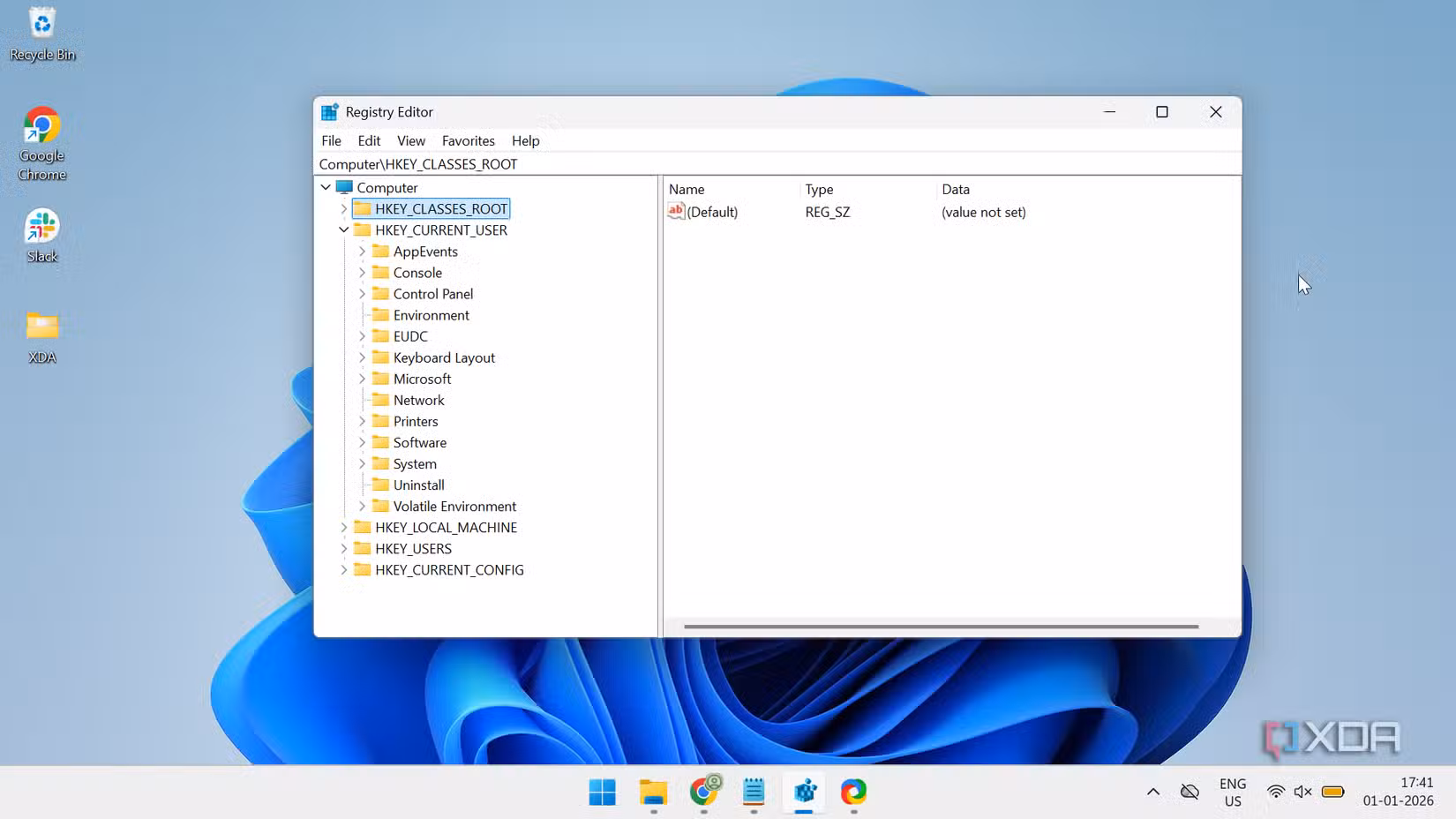Expand the System key chevron
The width and height of the screenshot is (1456, 819).
pos(362,463)
